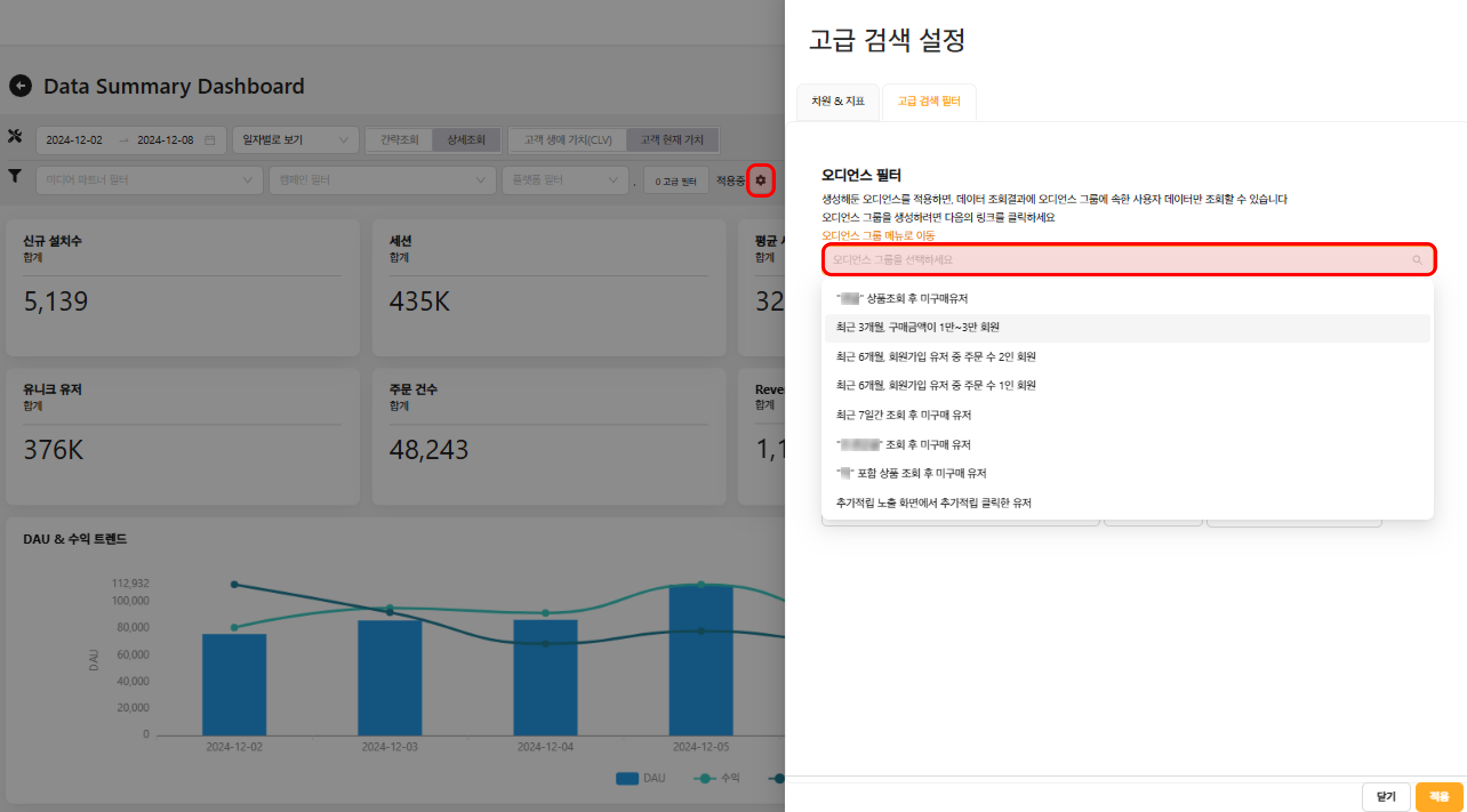Open the 일자별로 보기 dropdown
Image resolution: width=1467 pixels, height=812 pixels.
pos(295,140)
